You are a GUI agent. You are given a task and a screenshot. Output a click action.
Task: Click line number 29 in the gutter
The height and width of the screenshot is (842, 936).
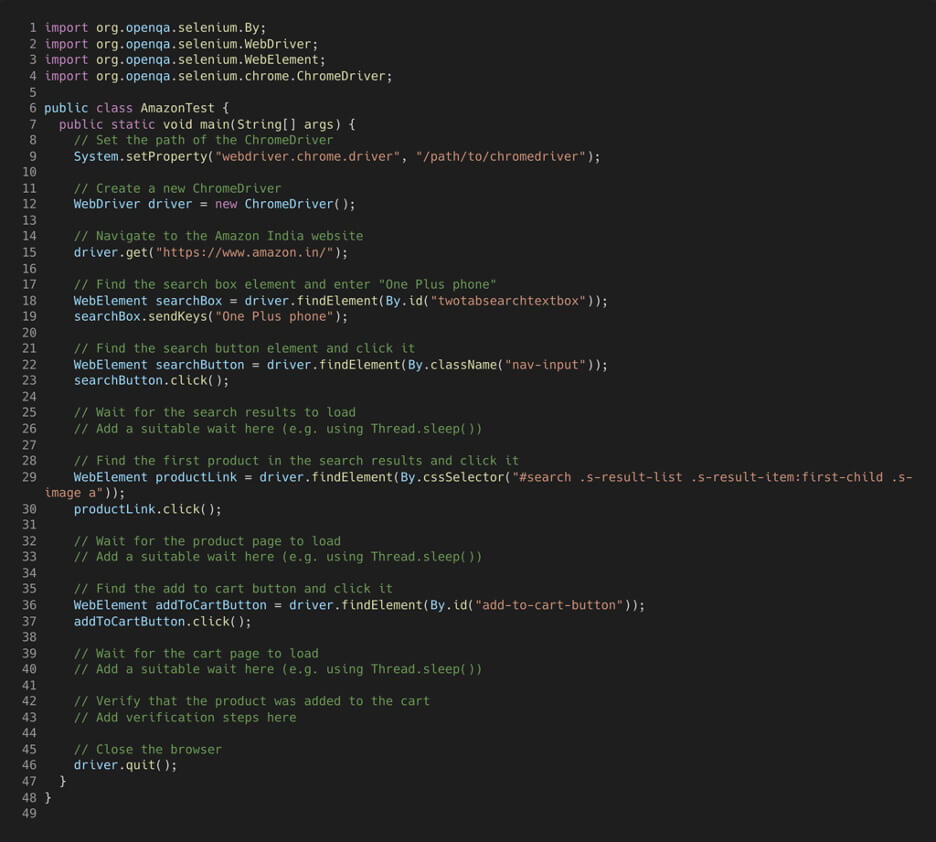(29, 477)
